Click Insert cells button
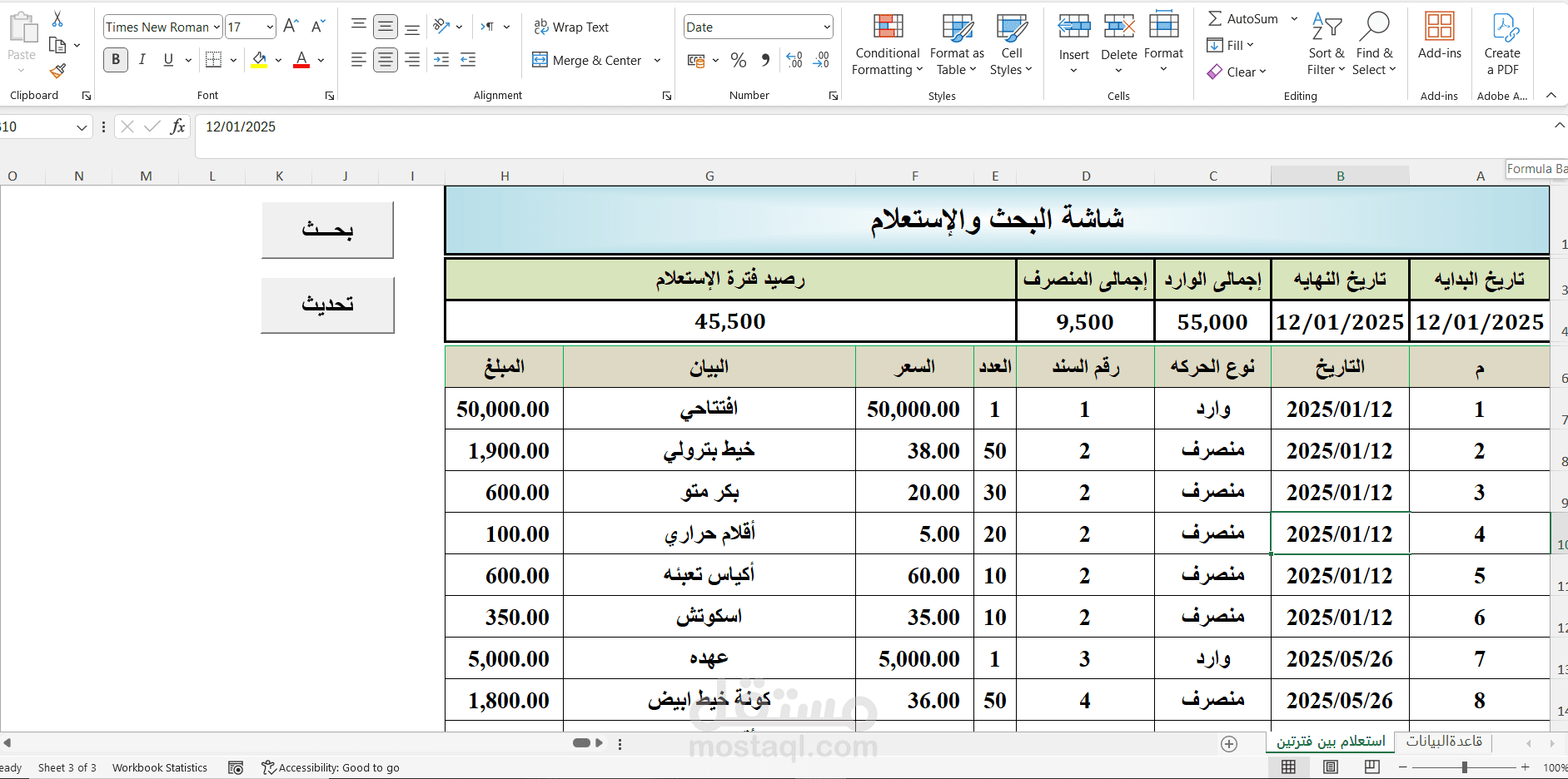 1074,45
